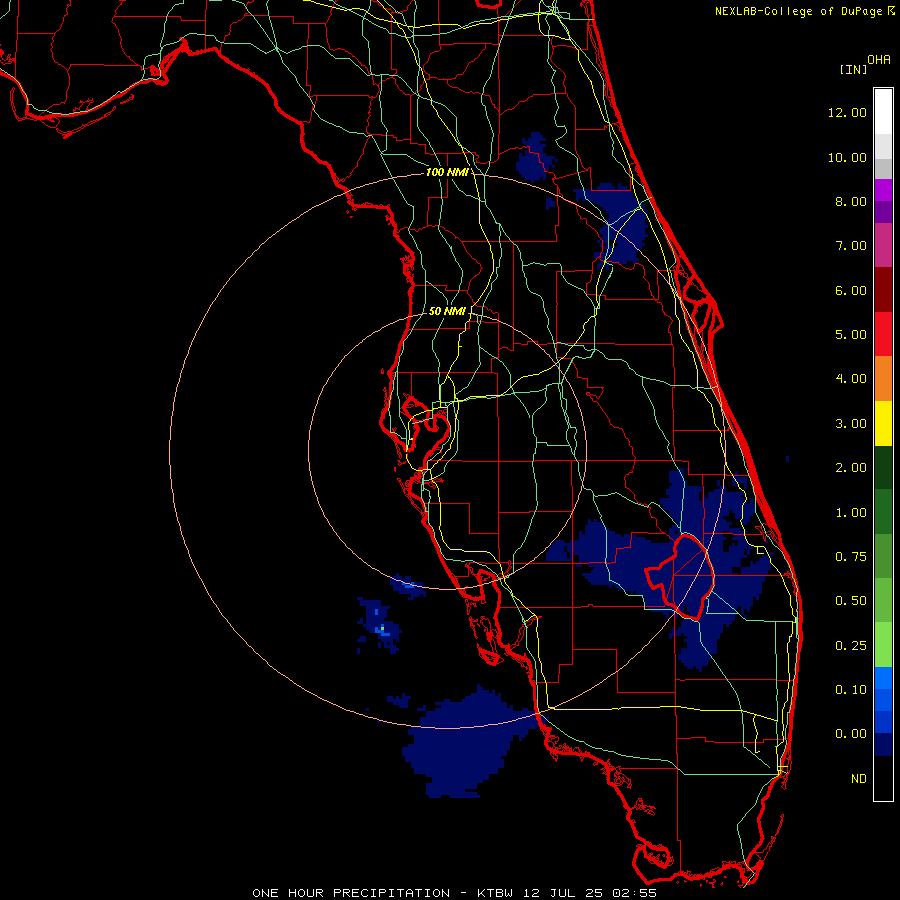
Task: Click the orange legend color block
Action: click(x=883, y=379)
